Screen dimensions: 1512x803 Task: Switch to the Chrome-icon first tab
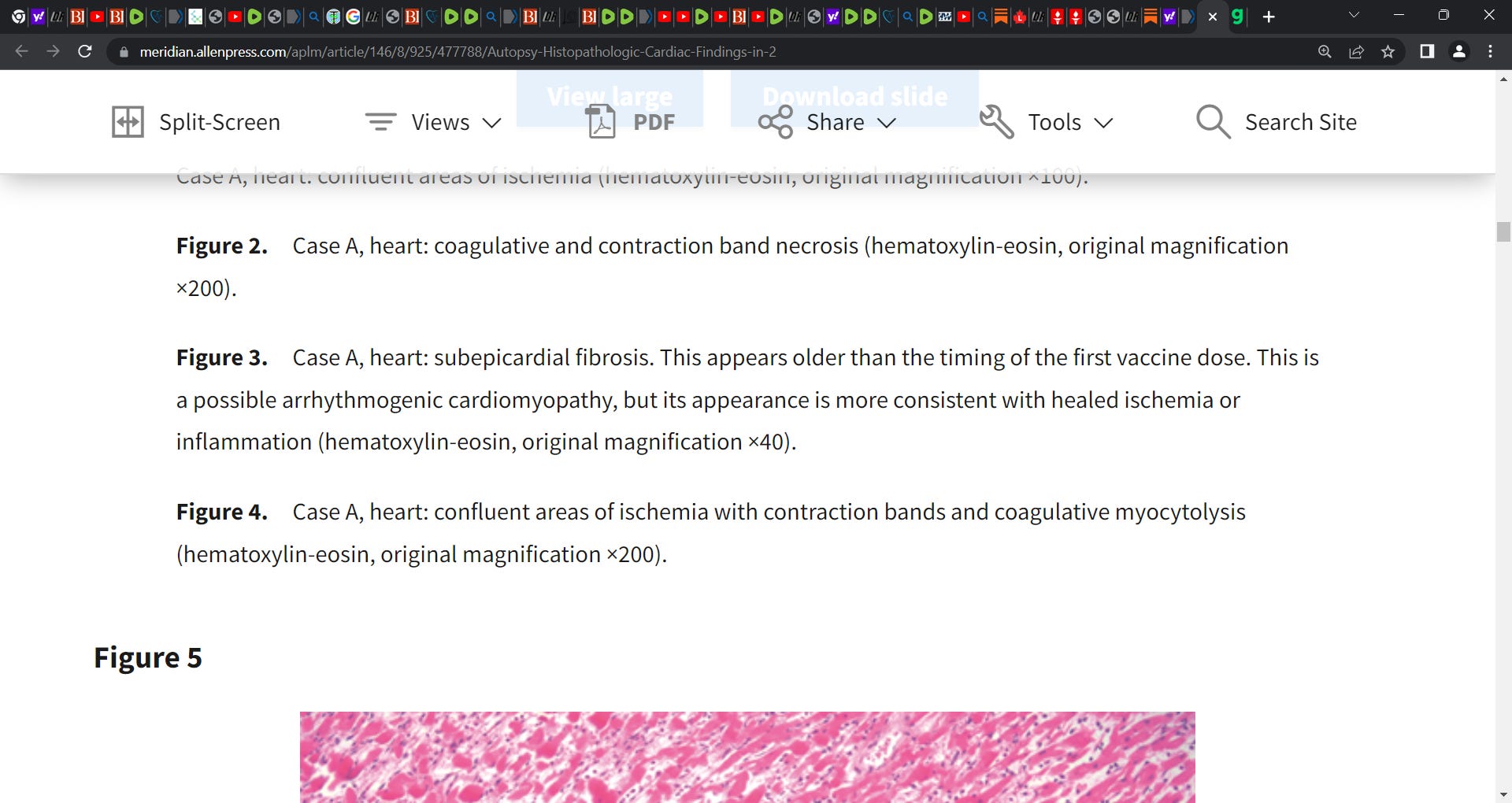click(x=18, y=17)
